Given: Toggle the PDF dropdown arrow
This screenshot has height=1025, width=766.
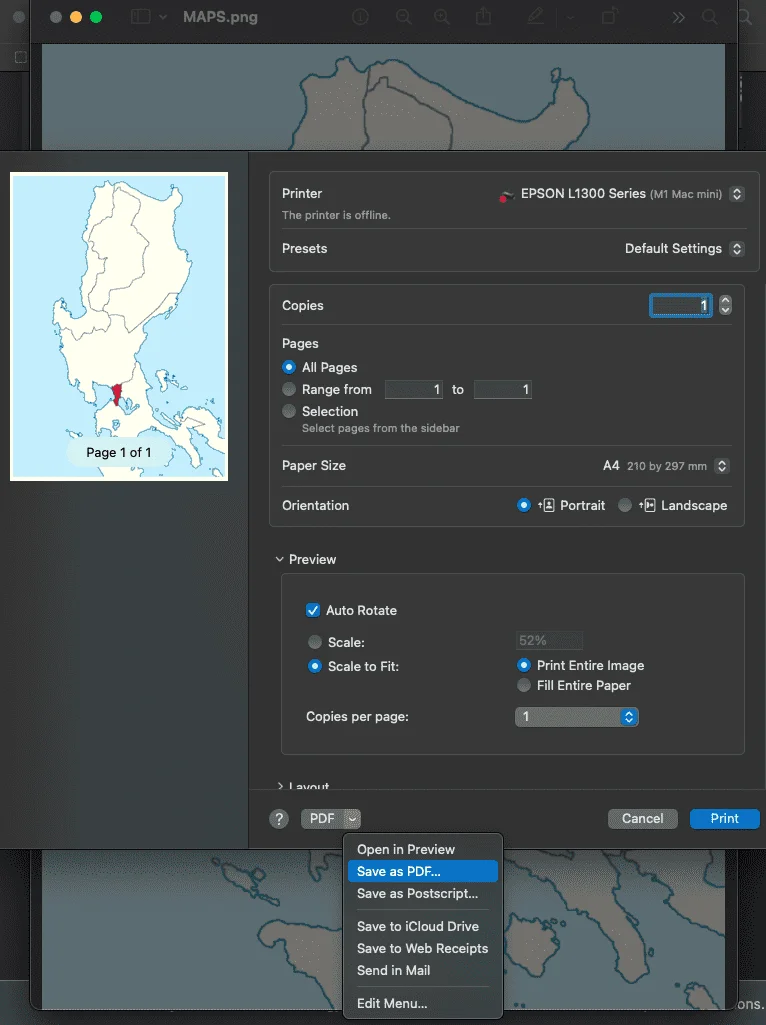Looking at the screenshot, I should 352,819.
